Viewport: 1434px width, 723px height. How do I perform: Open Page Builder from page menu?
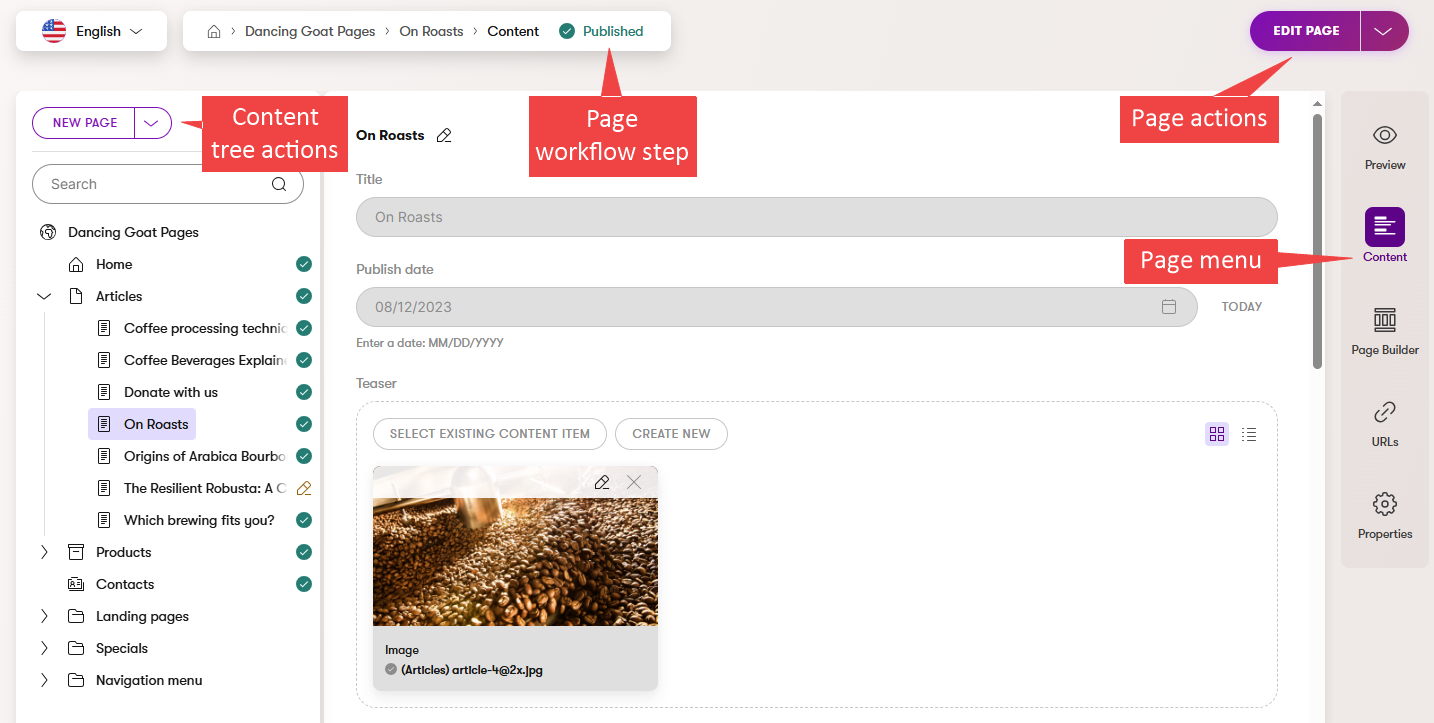1384,320
